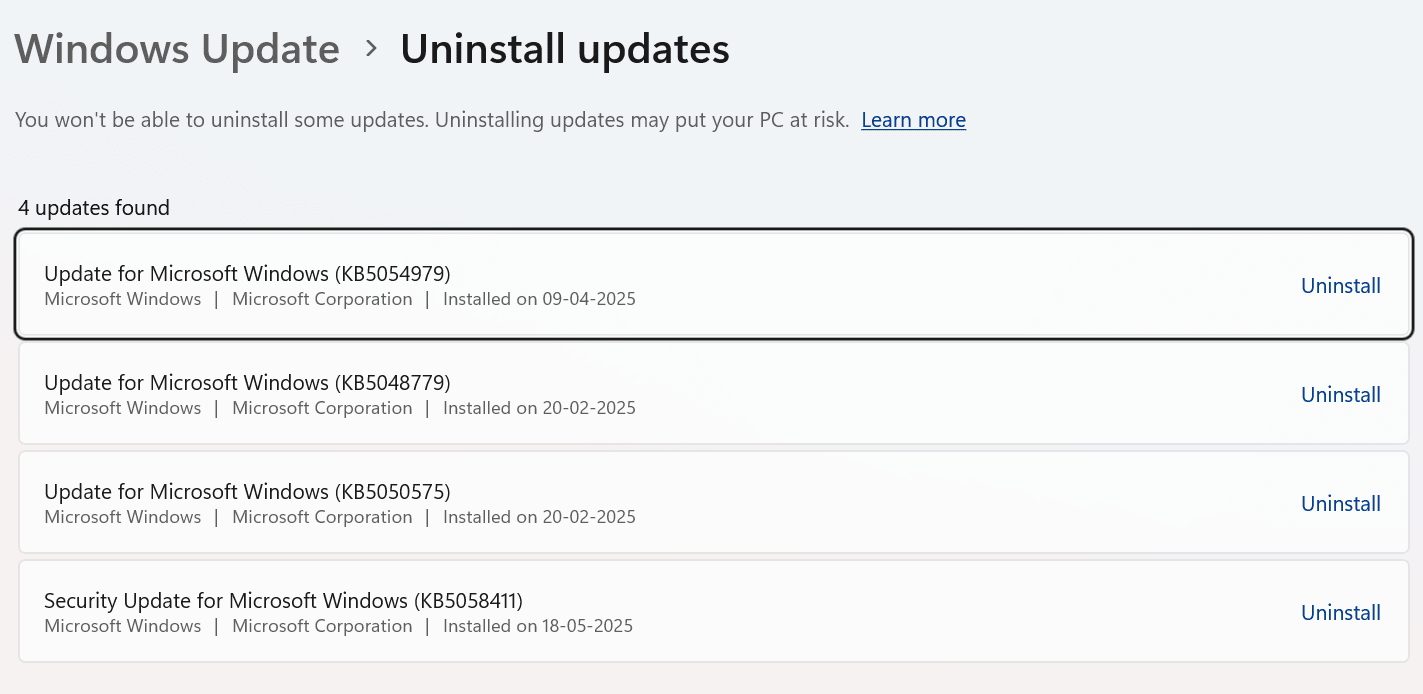Go back to Windows Update breadcrumb
Image resolution: width=1423 pixels, height=694 pixels.
(x=177, y=49)
